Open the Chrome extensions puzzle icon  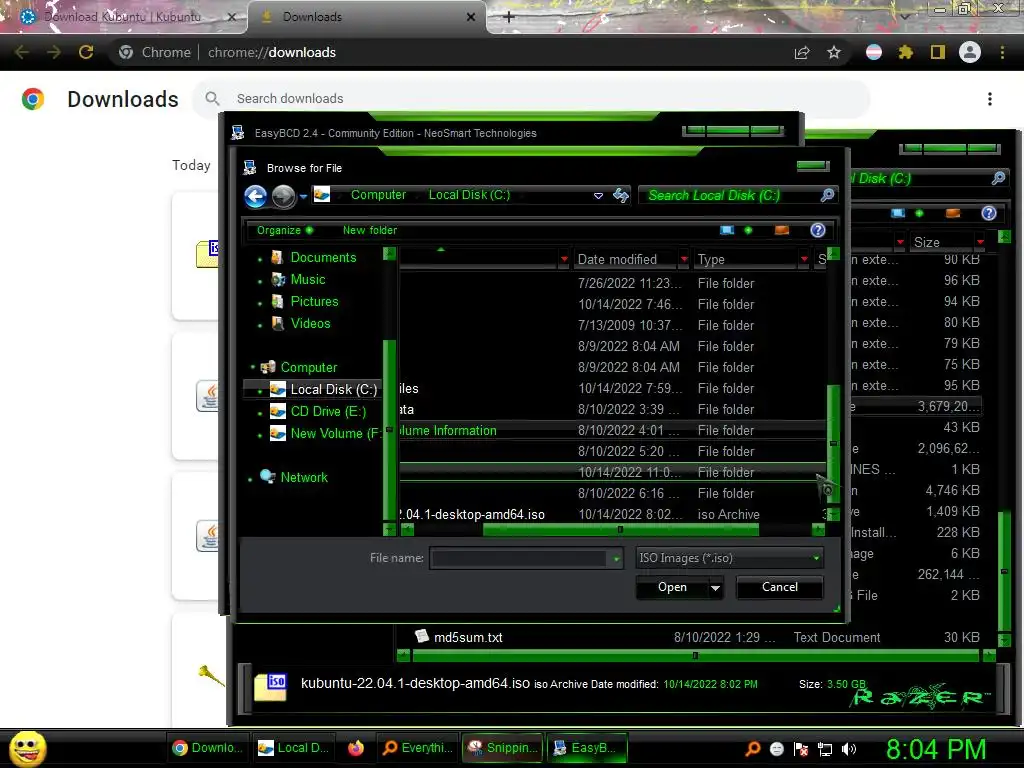906,52
